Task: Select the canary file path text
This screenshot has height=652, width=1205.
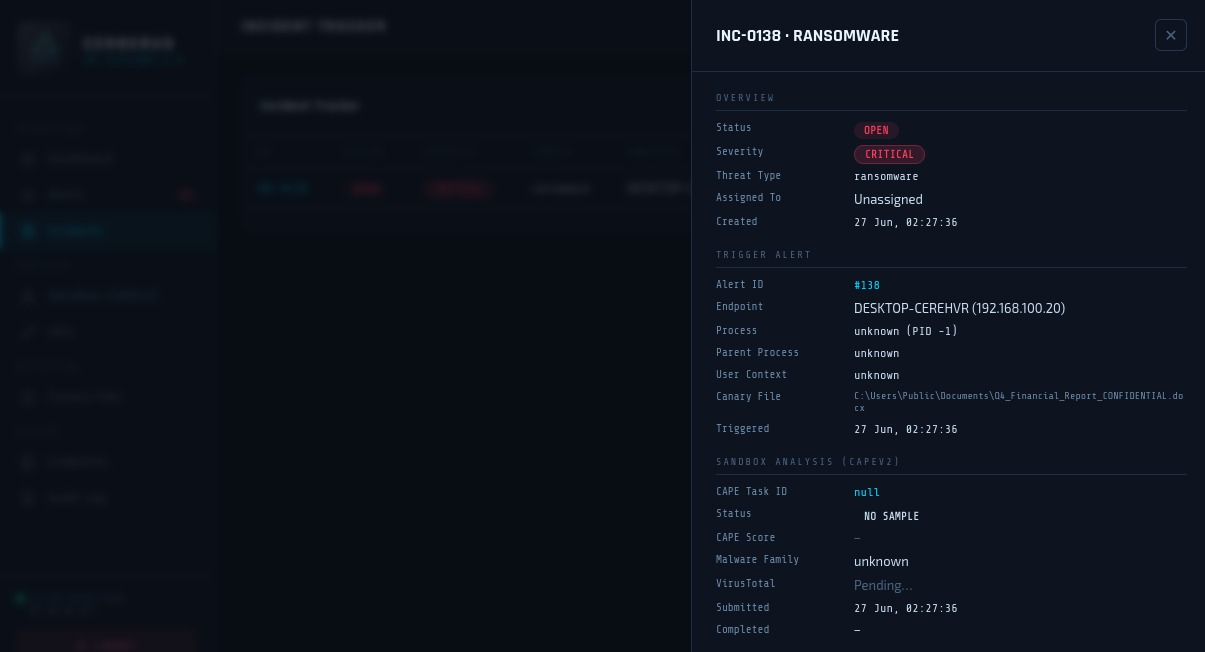Action: pos(1018,402)
